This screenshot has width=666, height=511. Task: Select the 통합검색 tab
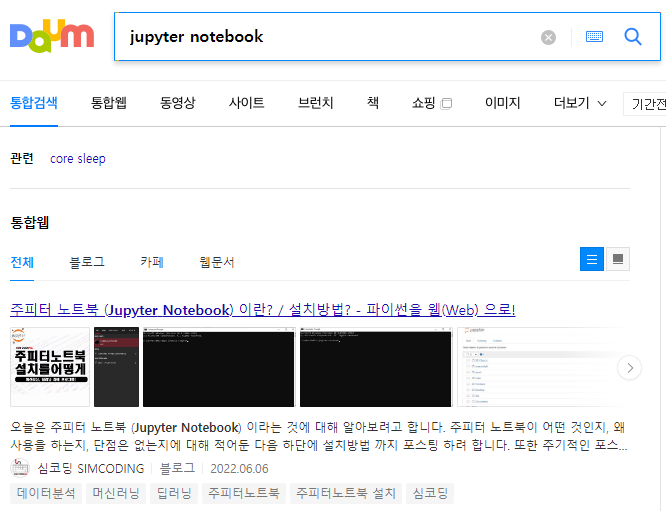(x=34, y=103)
